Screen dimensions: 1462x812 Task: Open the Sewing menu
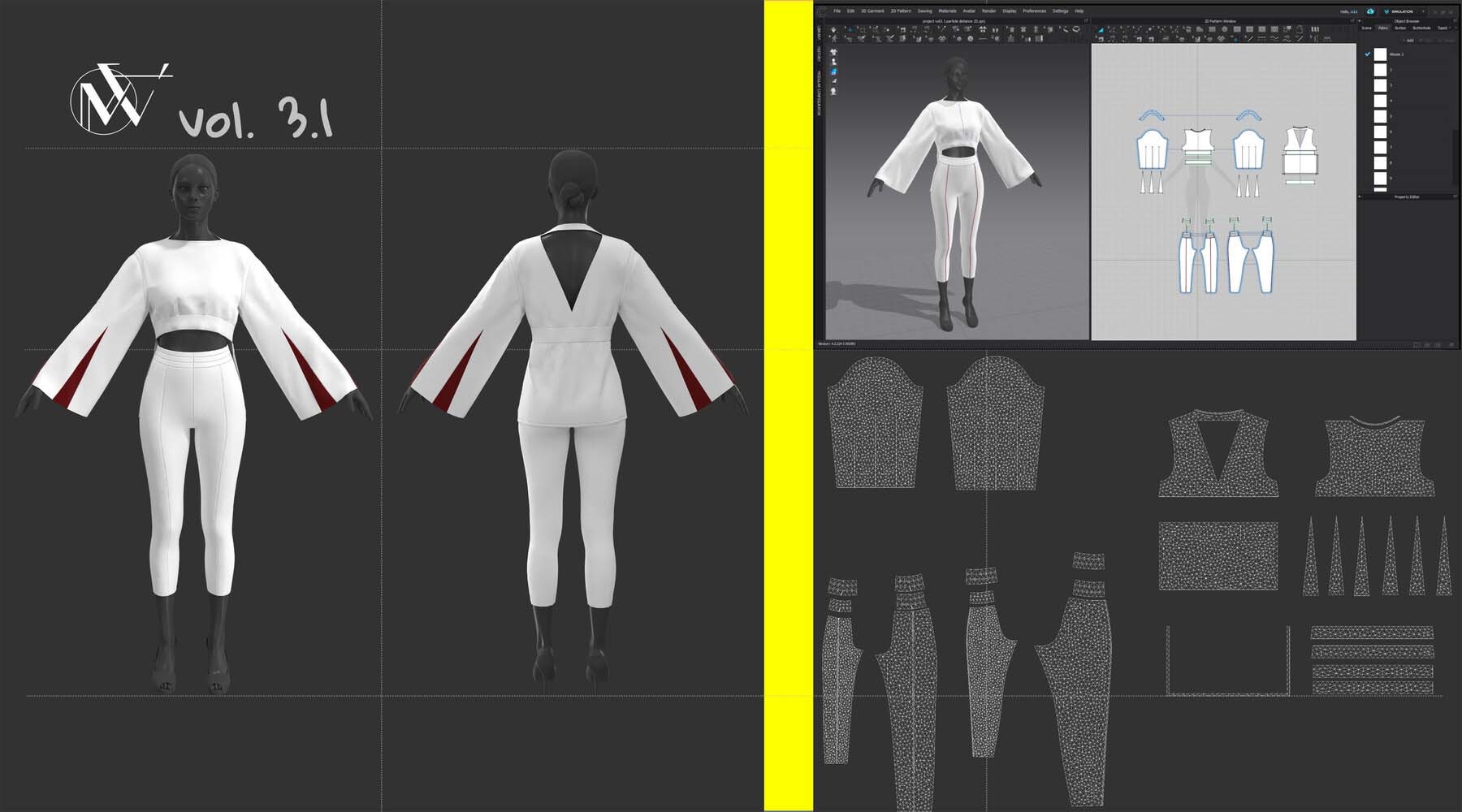924,11
